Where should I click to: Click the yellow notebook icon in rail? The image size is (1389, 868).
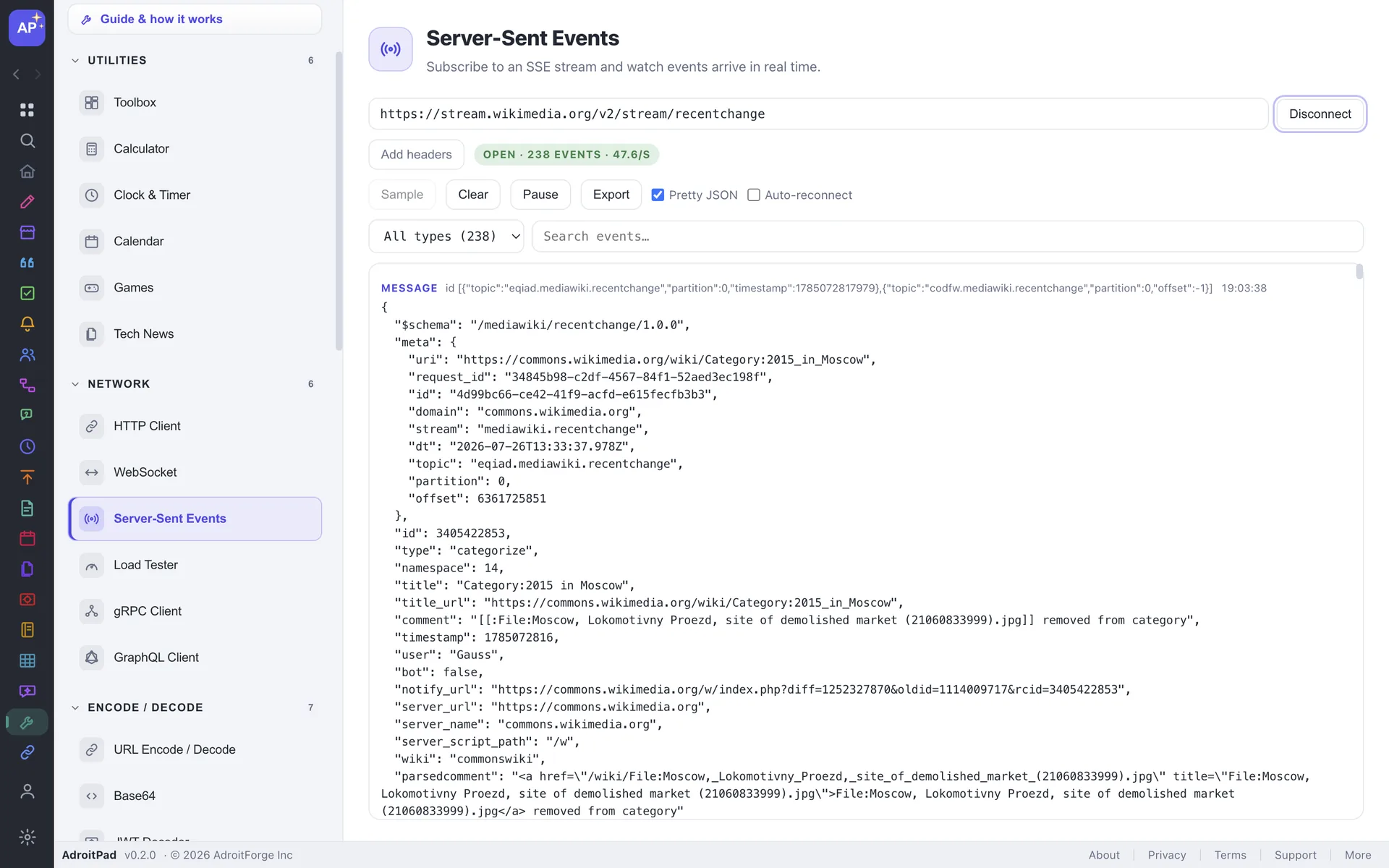point(27,630)
